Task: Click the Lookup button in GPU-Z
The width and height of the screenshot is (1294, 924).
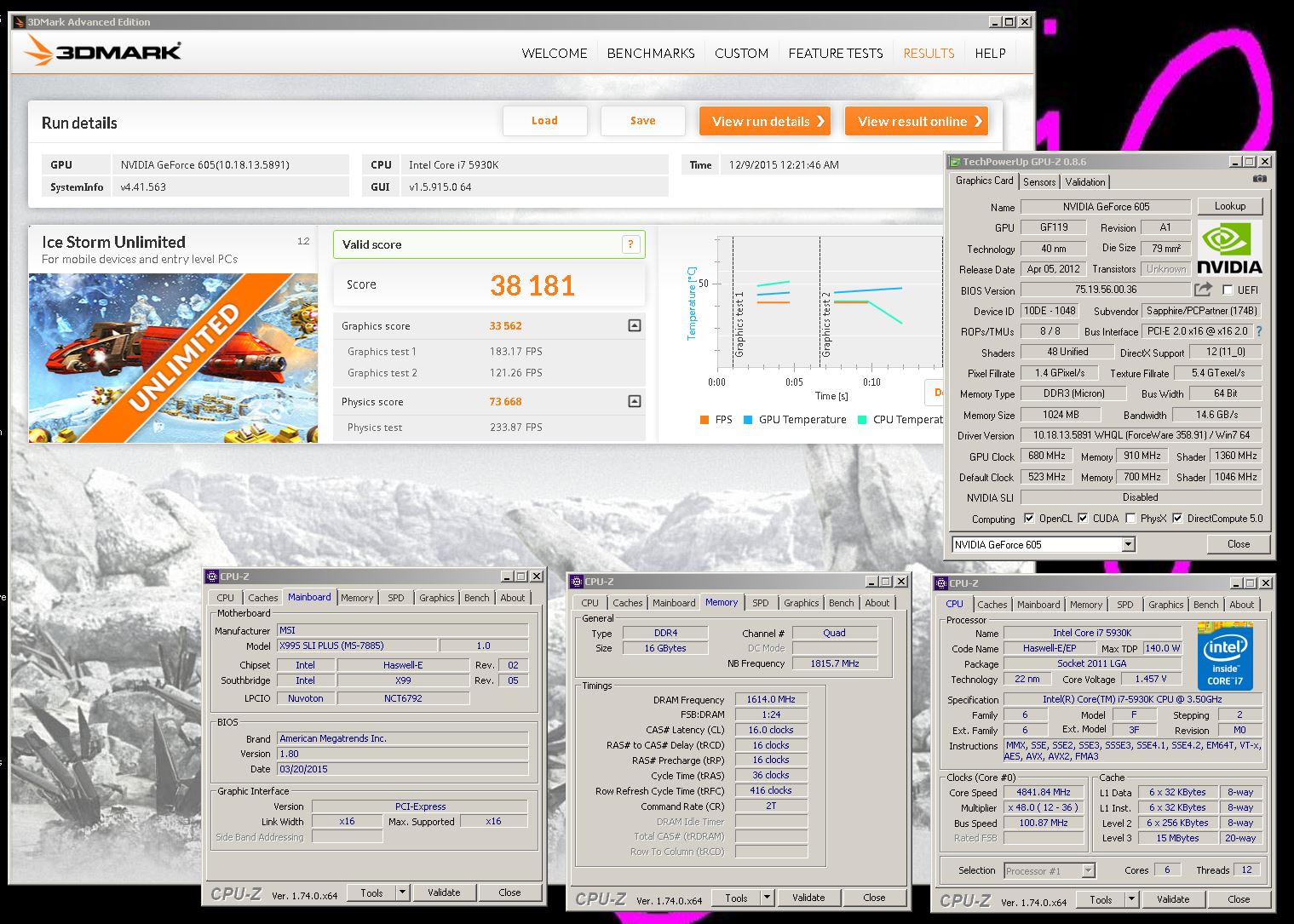Action: click(x=1229, y=206)
